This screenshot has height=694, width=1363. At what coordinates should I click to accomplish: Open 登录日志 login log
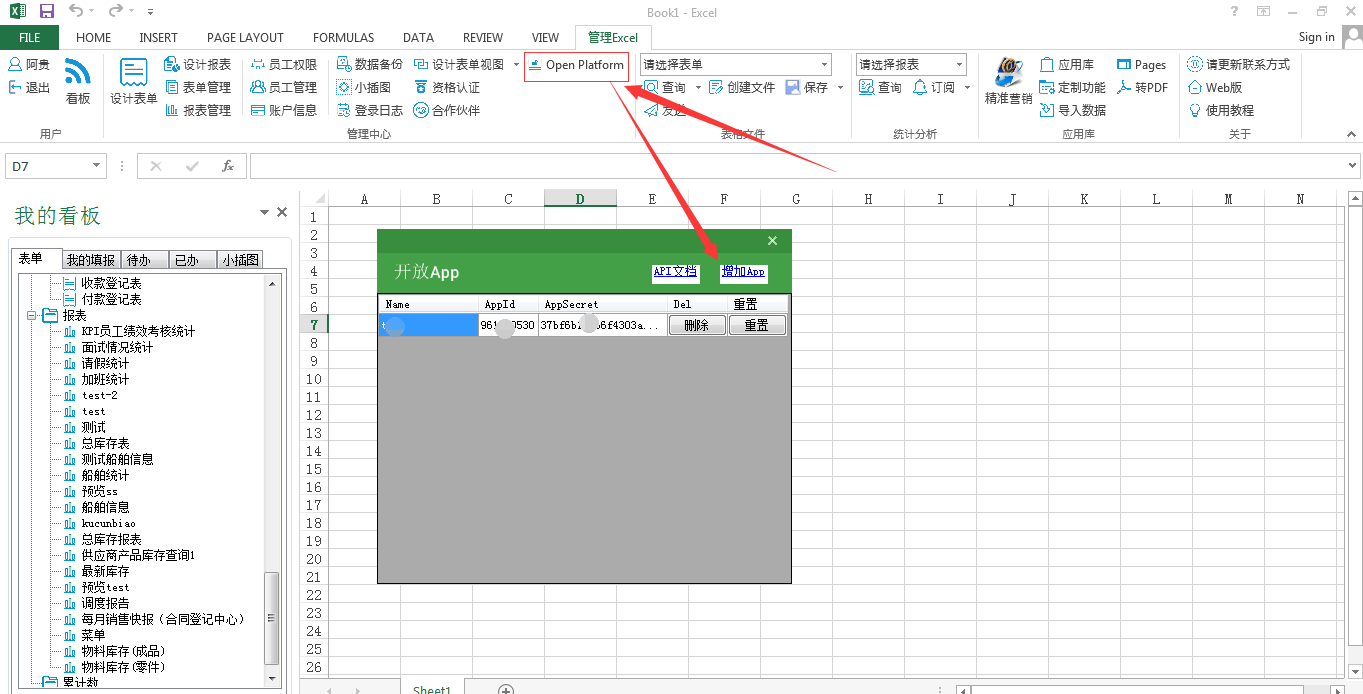pyautogui.click(x=370, y=110)
